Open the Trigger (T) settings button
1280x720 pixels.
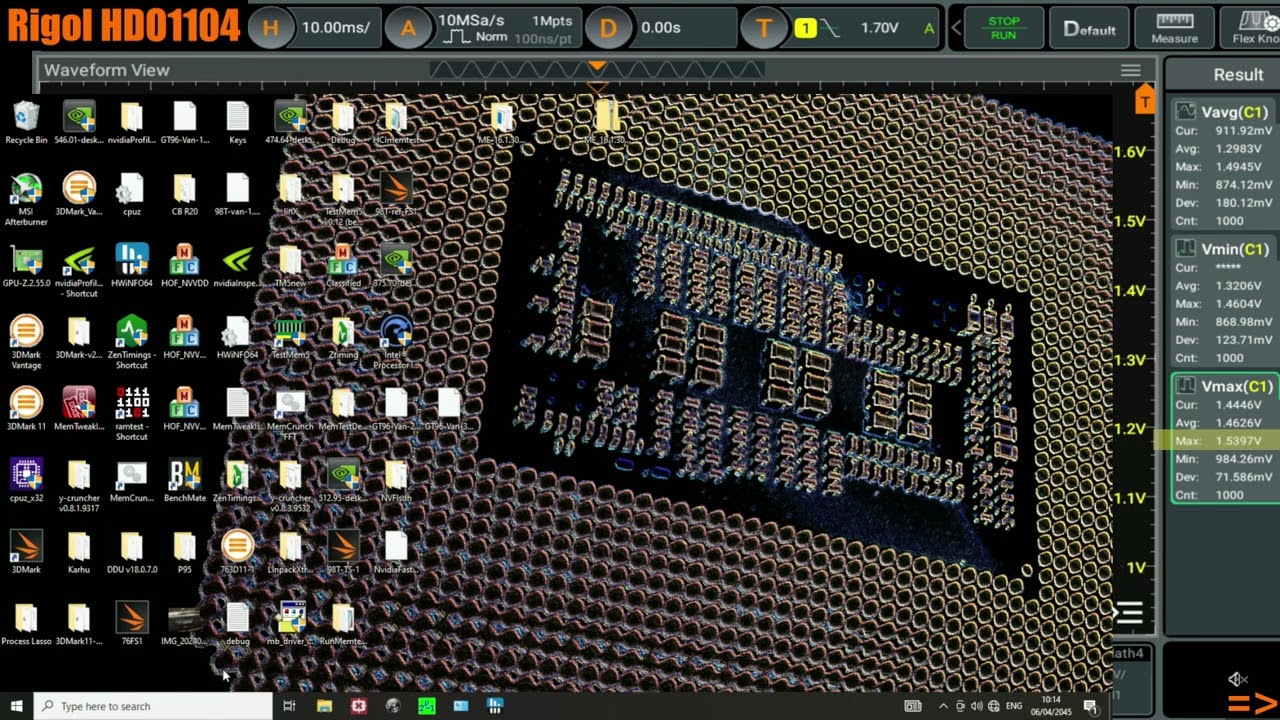(x=764, y=28)
